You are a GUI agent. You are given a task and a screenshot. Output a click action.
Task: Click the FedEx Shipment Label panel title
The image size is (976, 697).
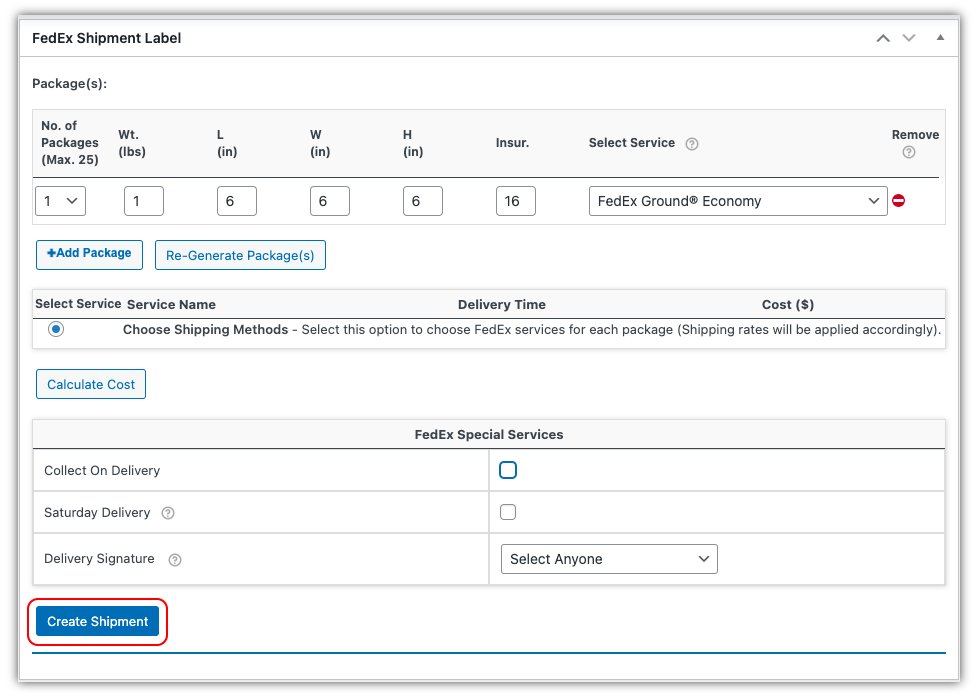[106, 38]
